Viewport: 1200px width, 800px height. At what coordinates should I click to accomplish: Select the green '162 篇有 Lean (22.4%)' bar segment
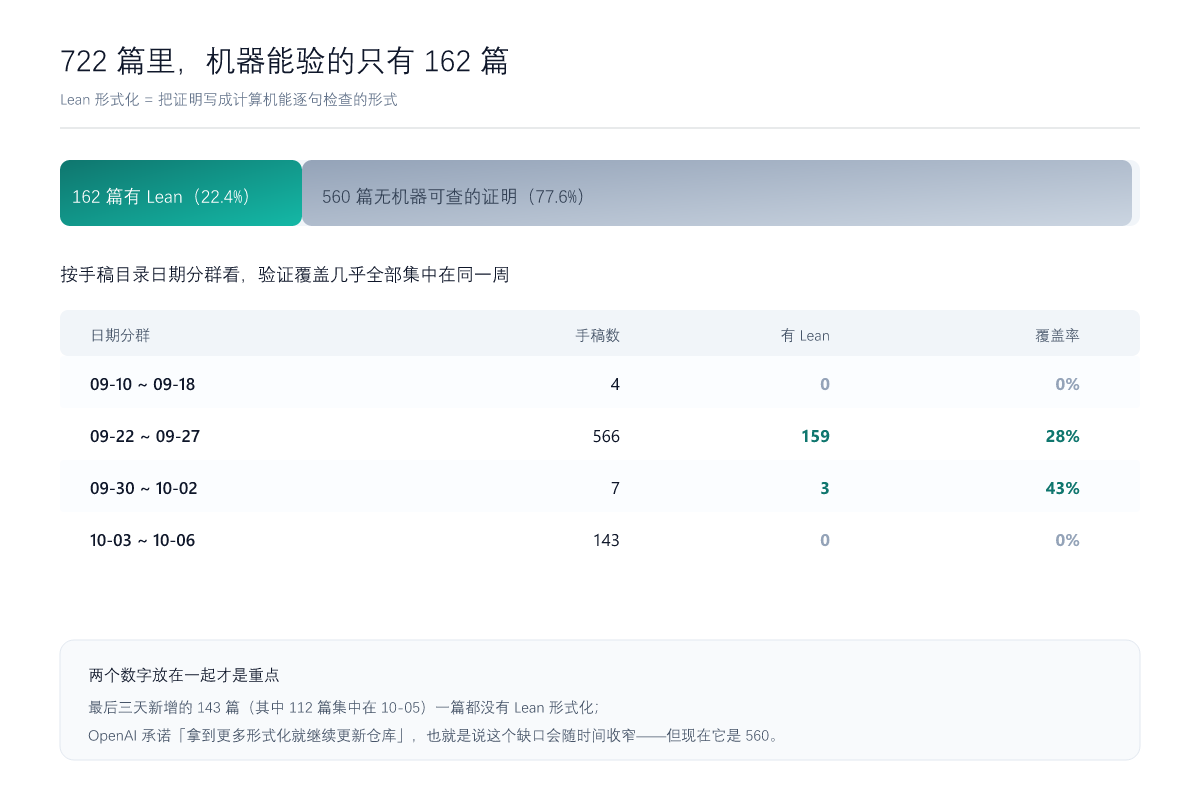coord(181,193)
